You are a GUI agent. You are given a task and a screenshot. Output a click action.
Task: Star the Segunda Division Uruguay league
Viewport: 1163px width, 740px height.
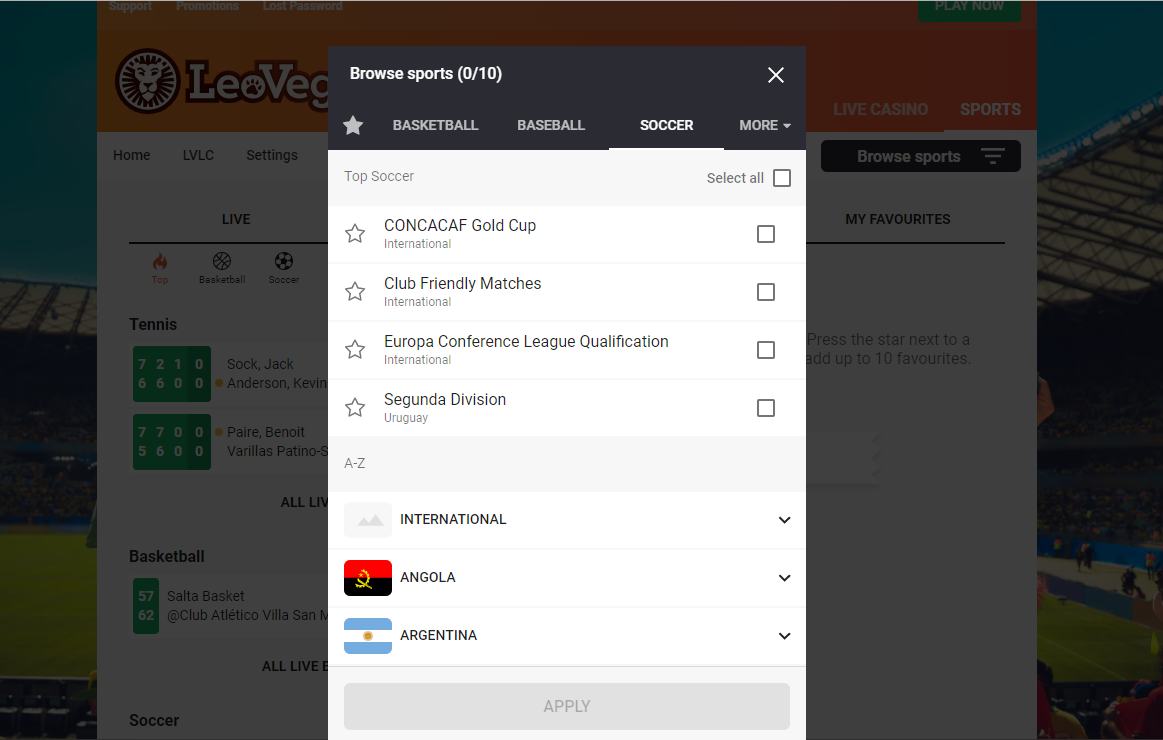pos(355,407)
